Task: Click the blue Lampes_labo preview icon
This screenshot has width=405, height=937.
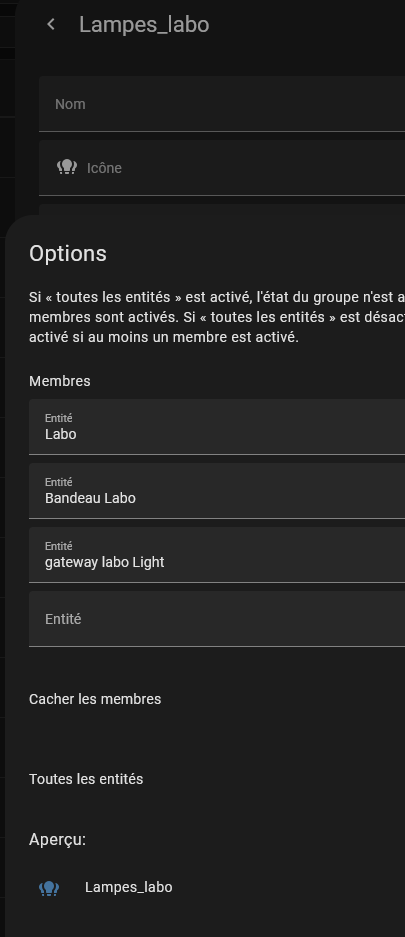Action: click(49, 888)
